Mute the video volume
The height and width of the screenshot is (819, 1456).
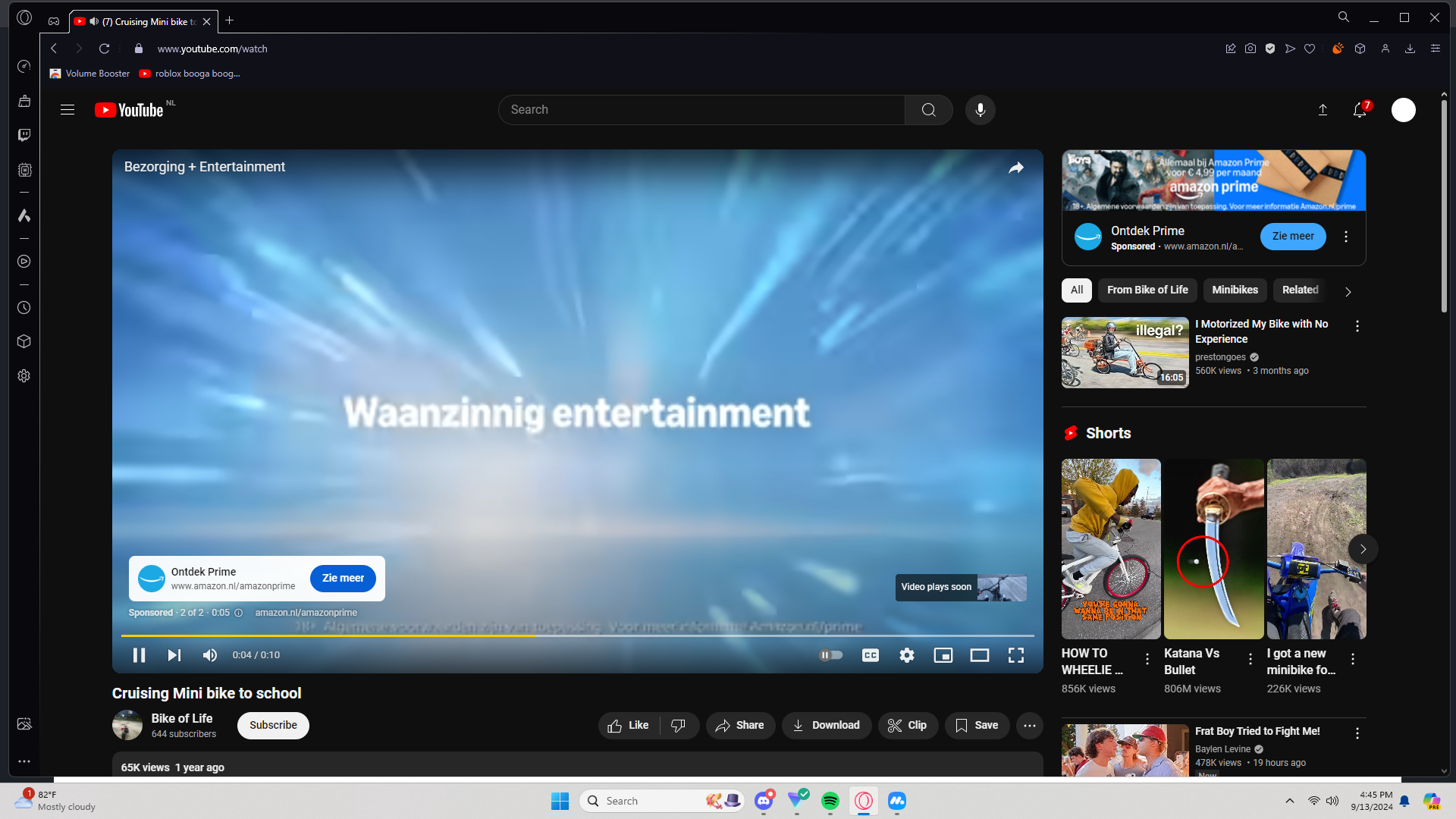(x=210, y=655)
